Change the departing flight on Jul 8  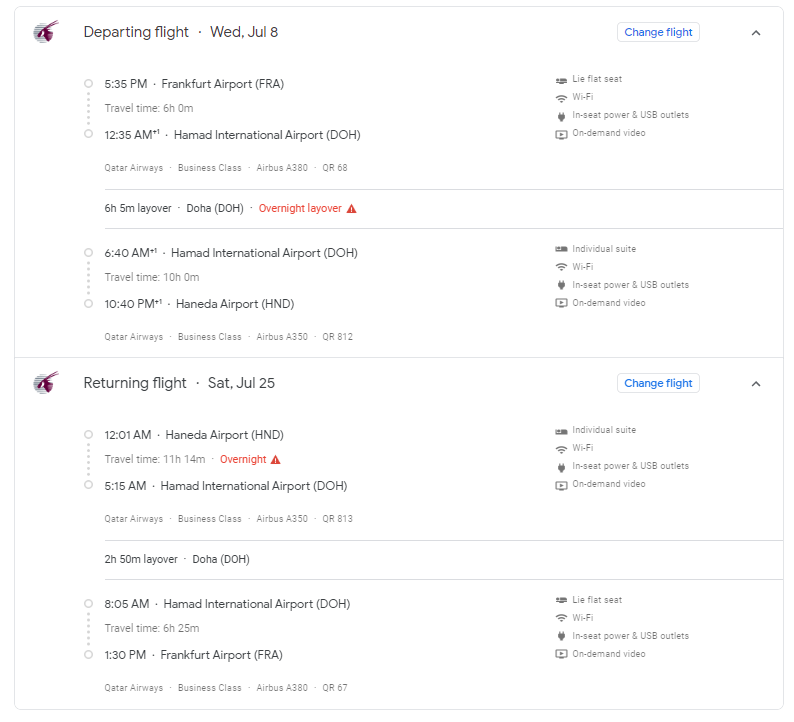[658, 32]
